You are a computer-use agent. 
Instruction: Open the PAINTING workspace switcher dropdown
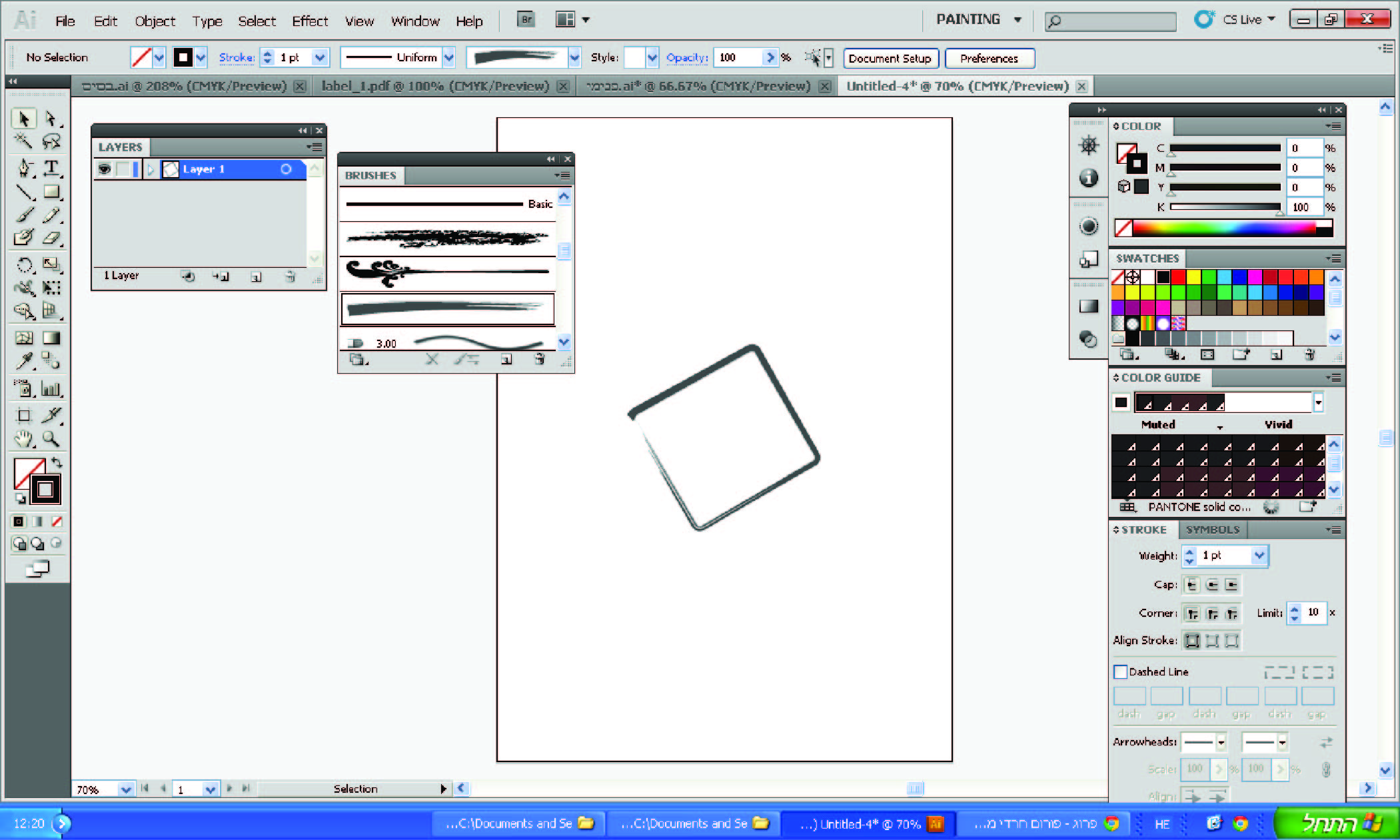(1018, 20)
